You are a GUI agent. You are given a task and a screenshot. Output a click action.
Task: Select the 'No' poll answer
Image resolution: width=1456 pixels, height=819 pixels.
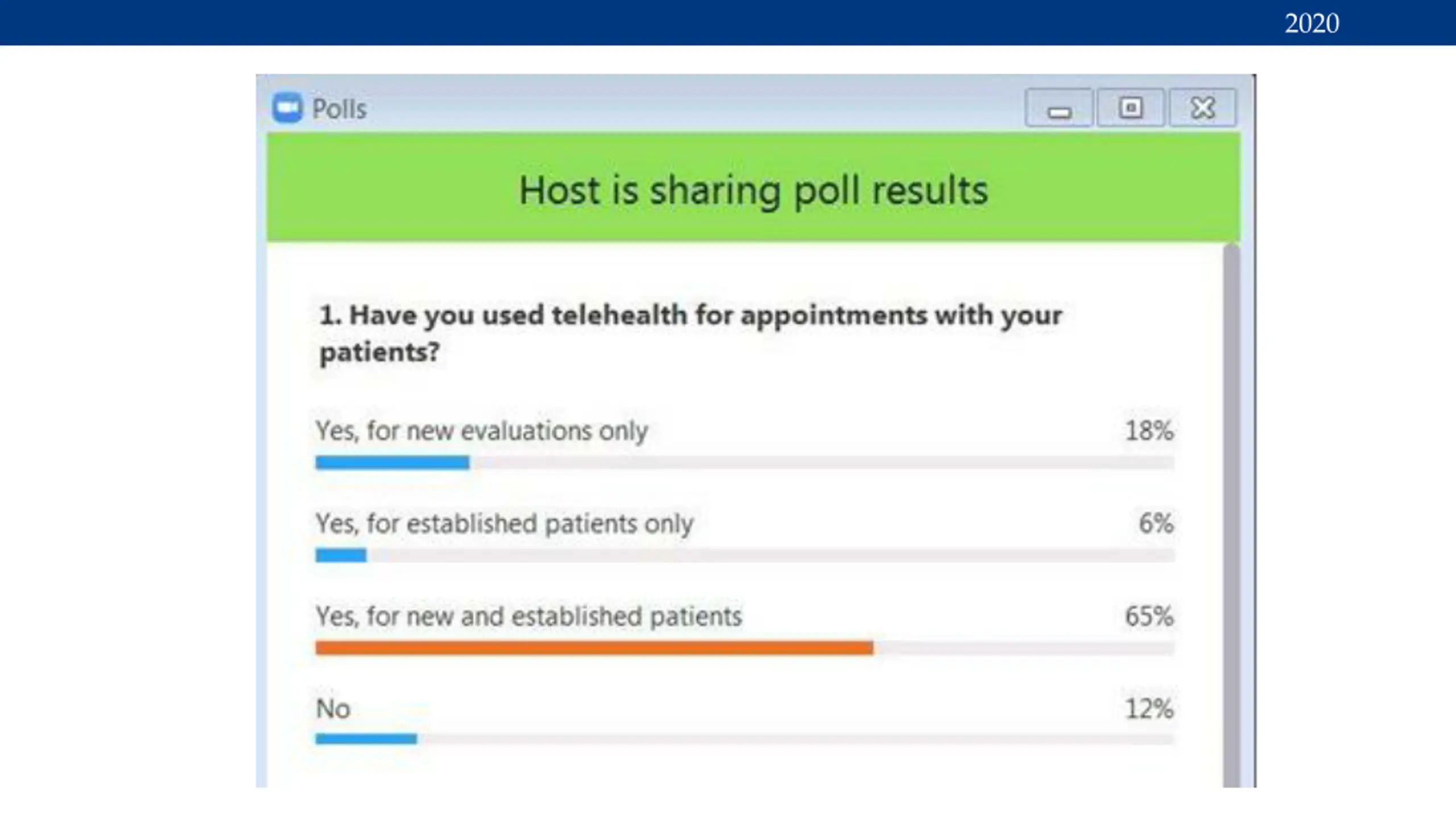pos(333,709)
